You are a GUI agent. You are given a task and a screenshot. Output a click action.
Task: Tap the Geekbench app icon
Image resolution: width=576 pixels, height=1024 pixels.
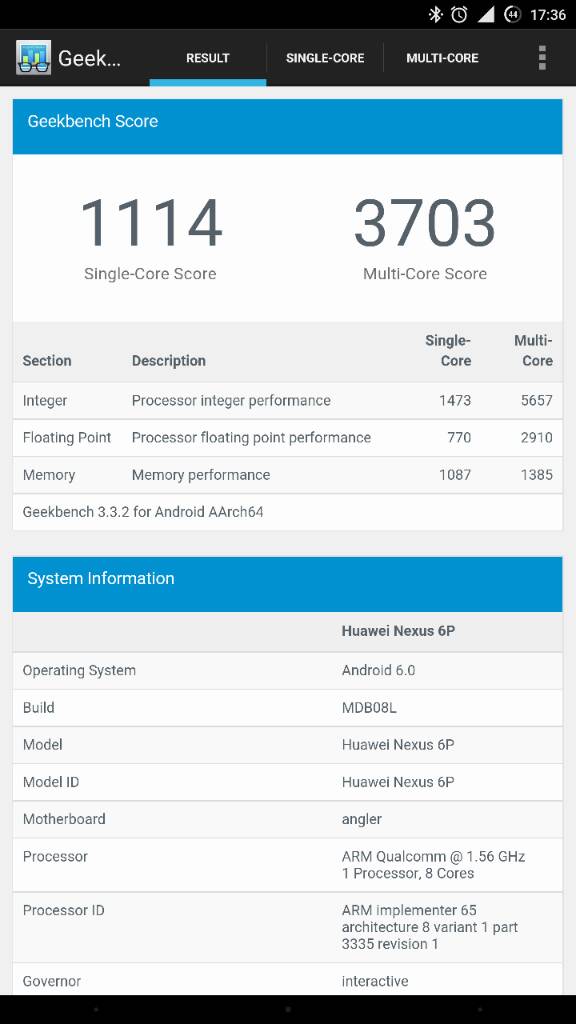tap(33, 57)
